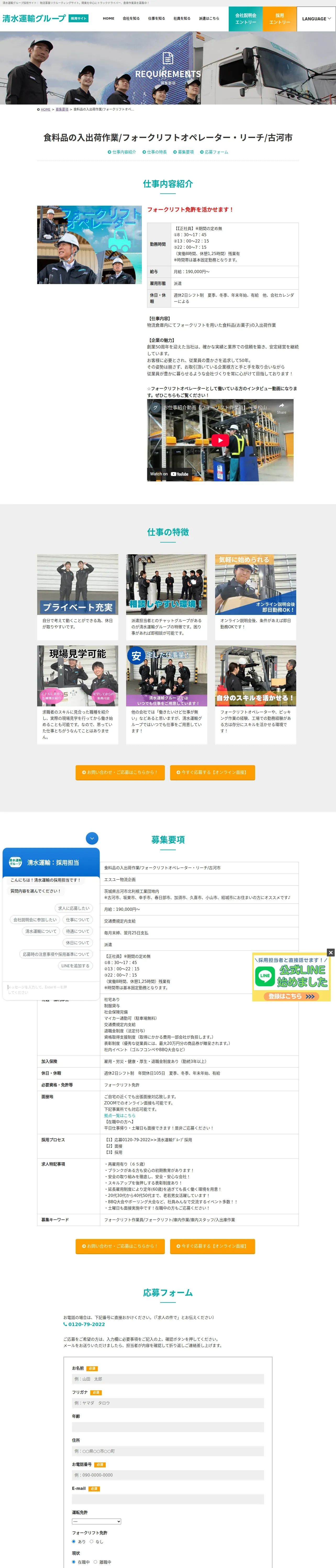The image size is (336, 1568).
Task: Select あり for フォークリフト免許
Action: (74, 1541)
